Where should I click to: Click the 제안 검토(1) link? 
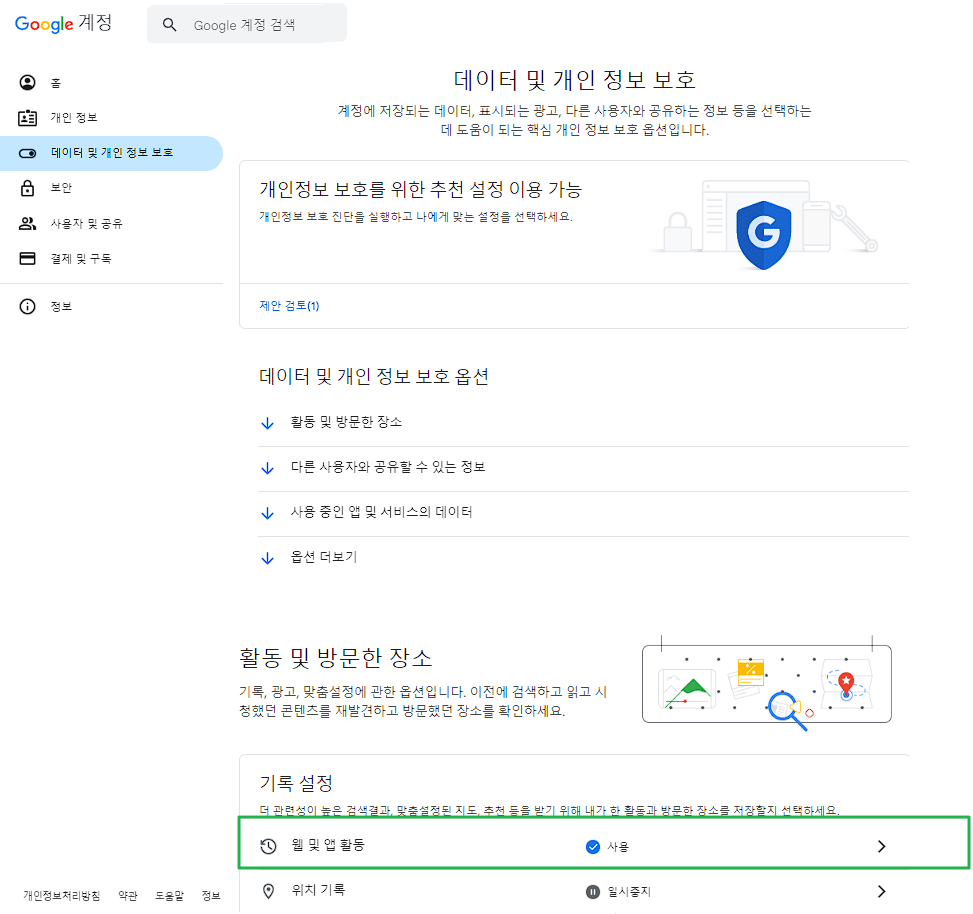[x=289, y=307]
